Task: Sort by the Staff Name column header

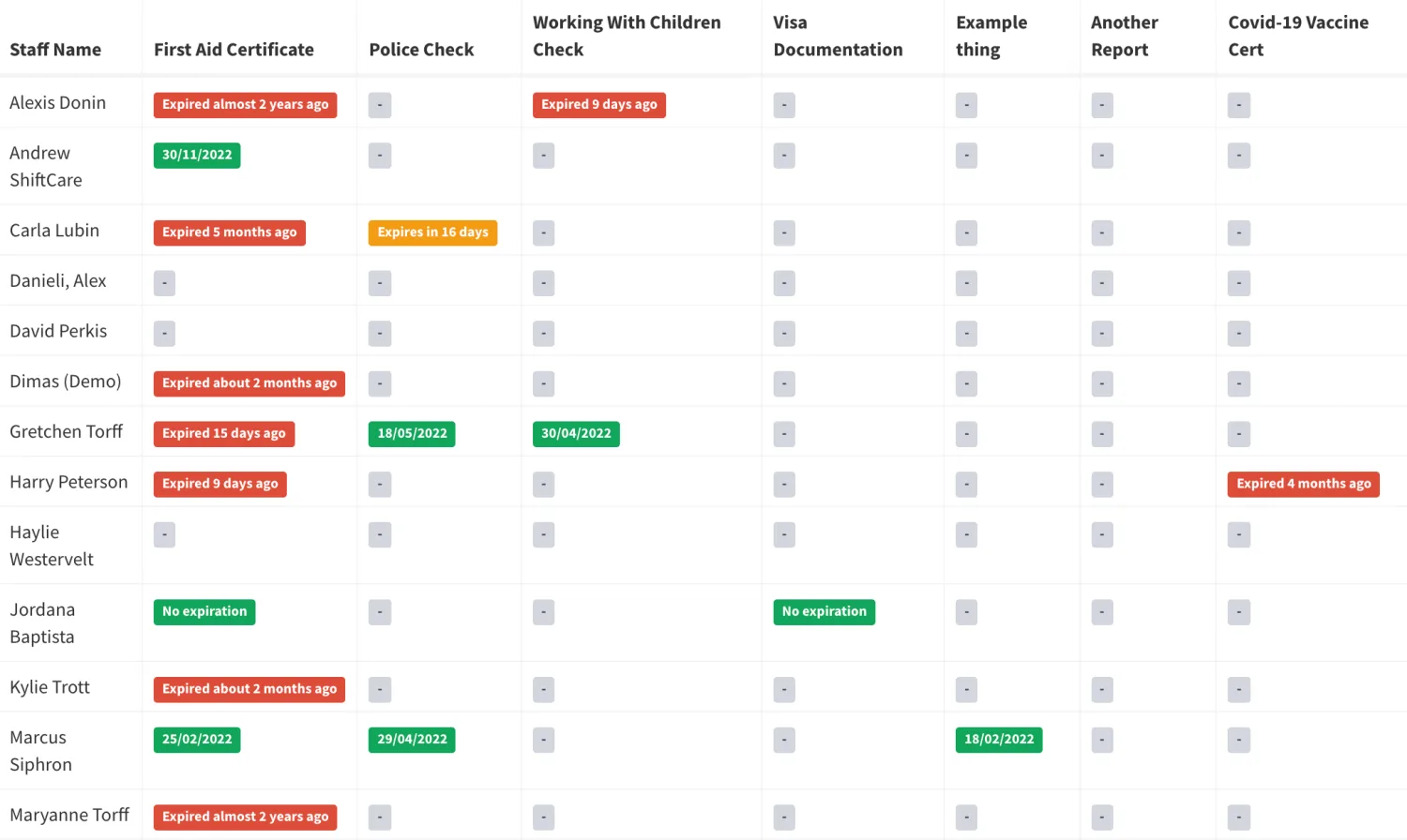Action: click(55, 50)
